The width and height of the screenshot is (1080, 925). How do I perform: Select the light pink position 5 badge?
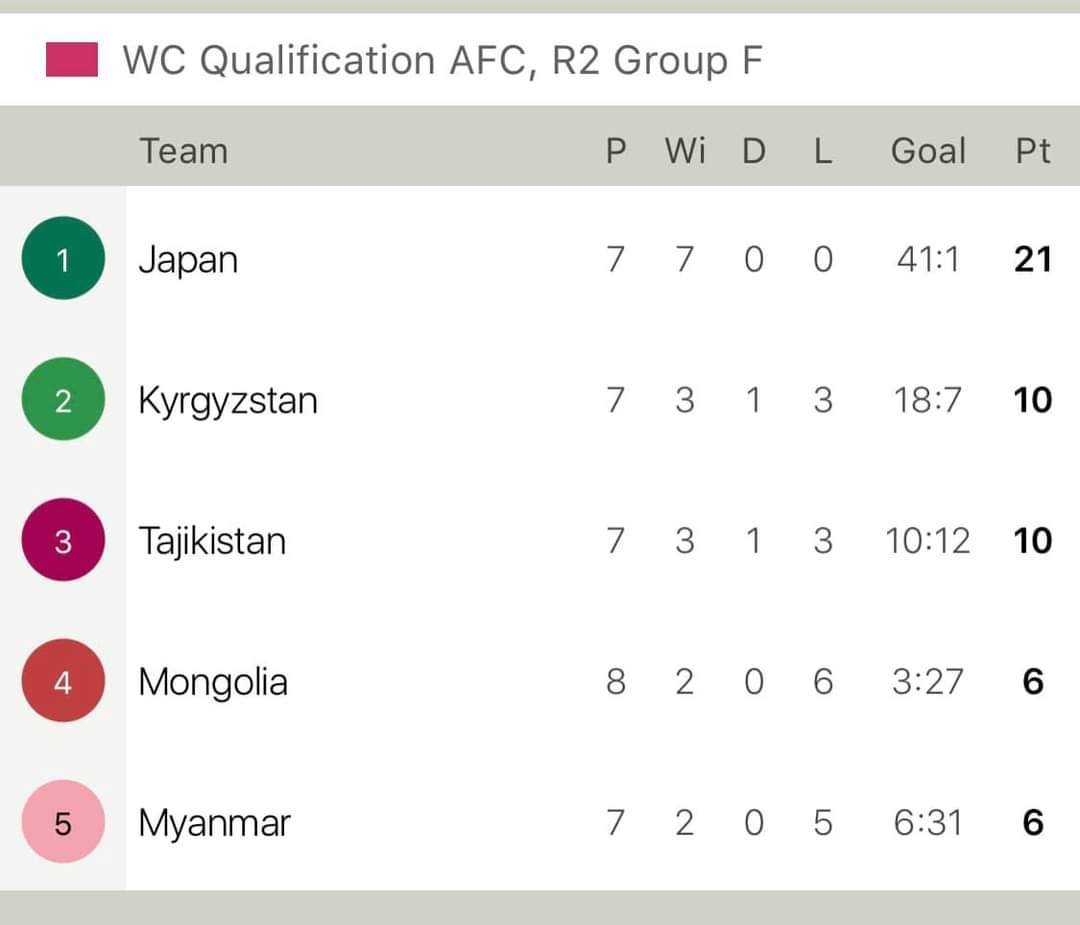coord(63,822)
